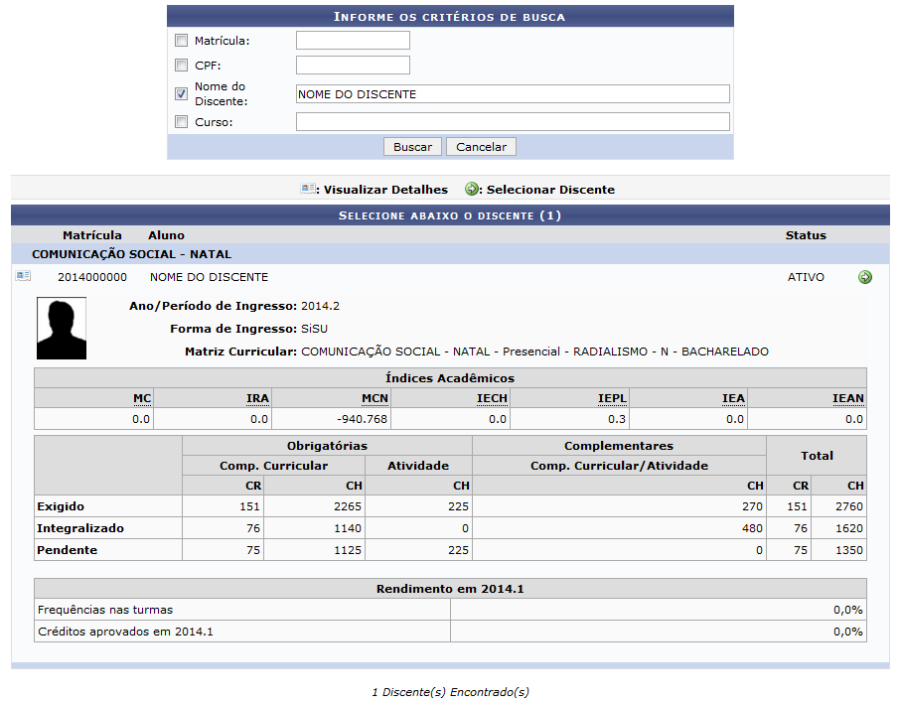Click the Matrícula text field

[x=353, y=41]
